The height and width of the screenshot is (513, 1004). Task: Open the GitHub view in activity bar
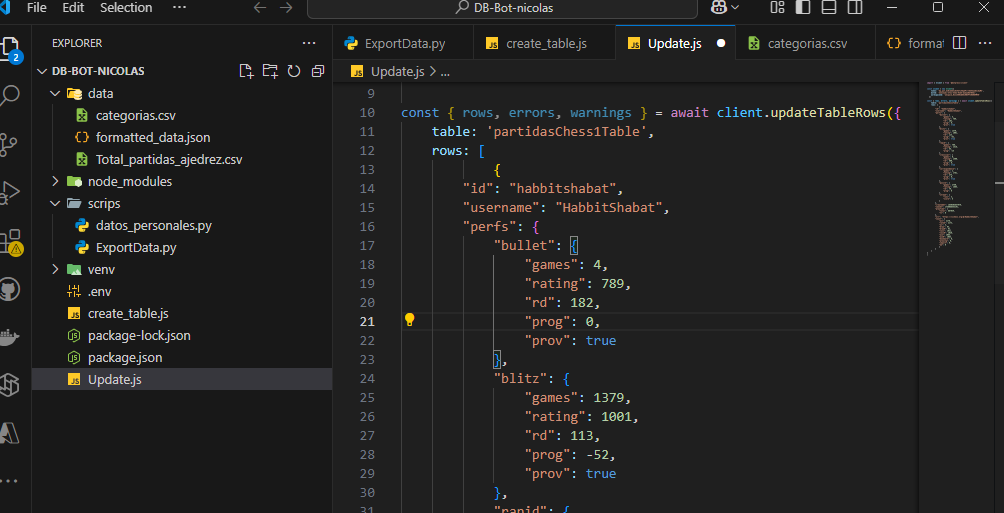click(x=10, y=290)
